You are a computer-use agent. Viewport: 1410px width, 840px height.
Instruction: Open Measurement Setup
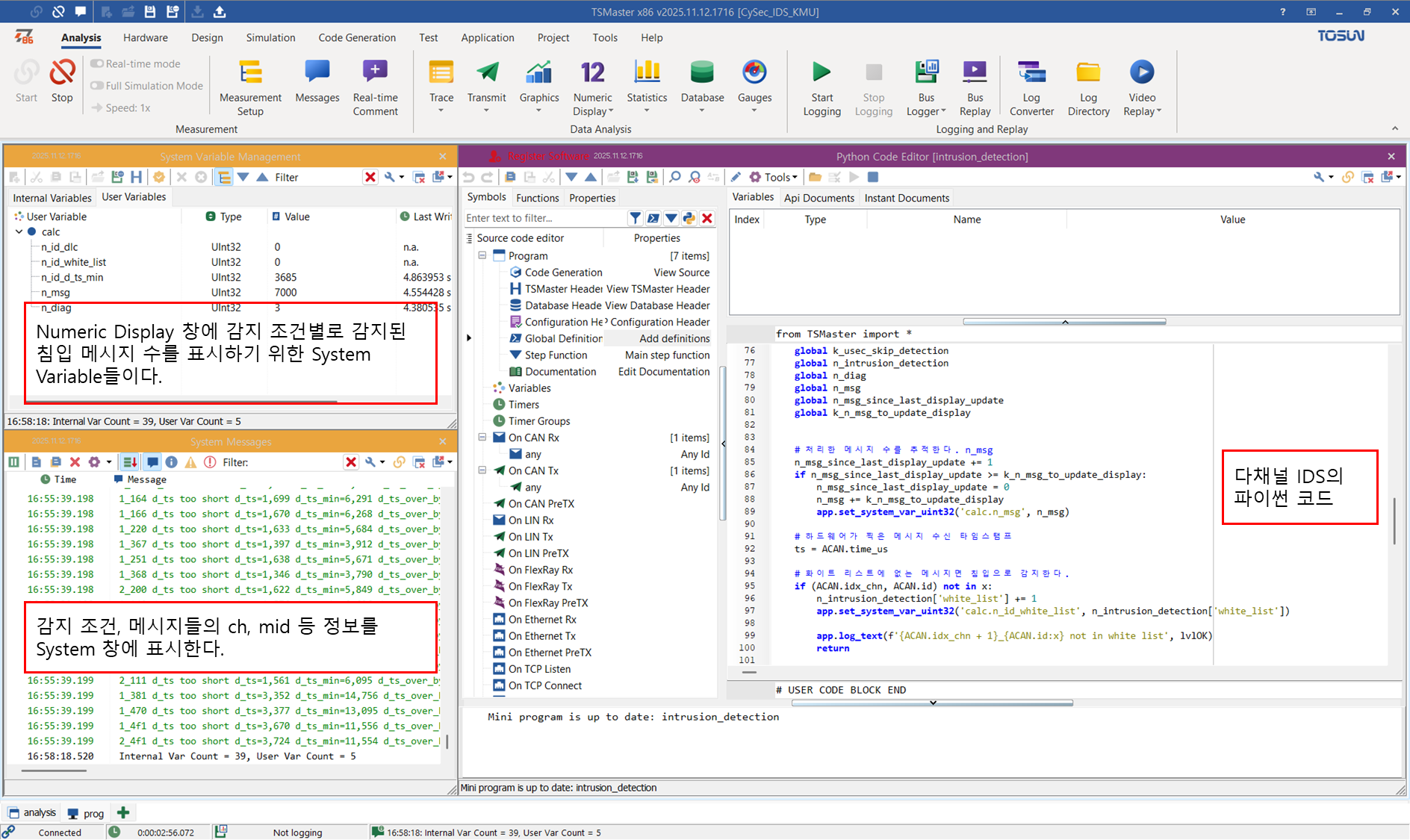point(250,88)
